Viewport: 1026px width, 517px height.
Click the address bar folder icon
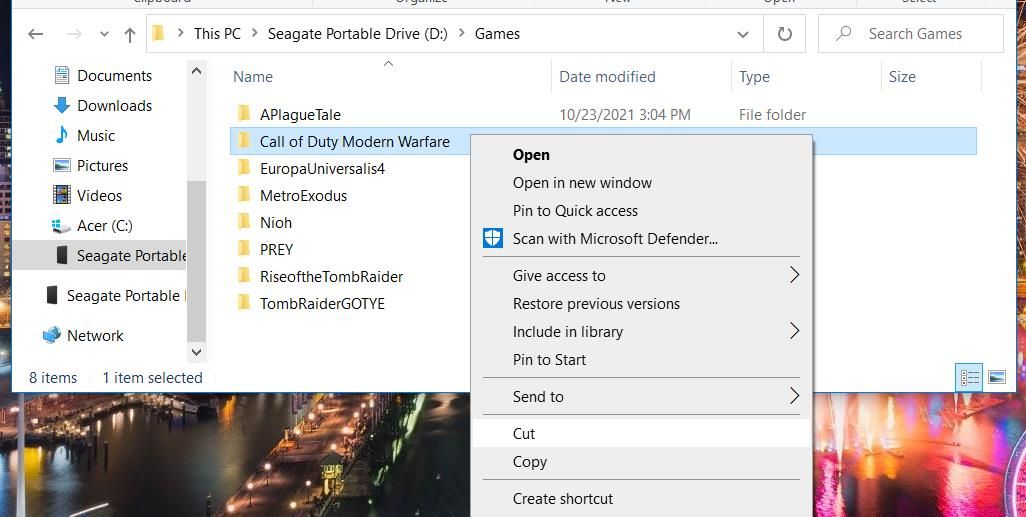pyautogui.click(x=158, y=33)
